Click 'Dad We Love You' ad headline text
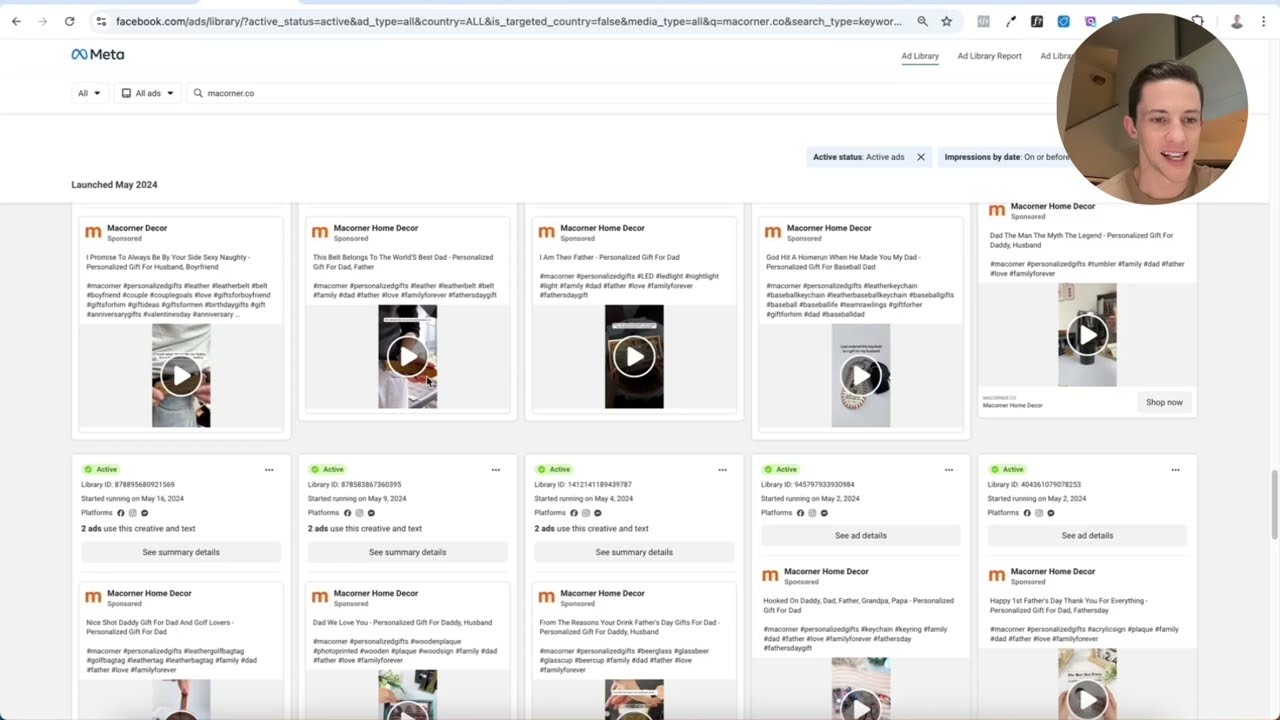This screenshot has height=720, width=1280. coord(402,622)
